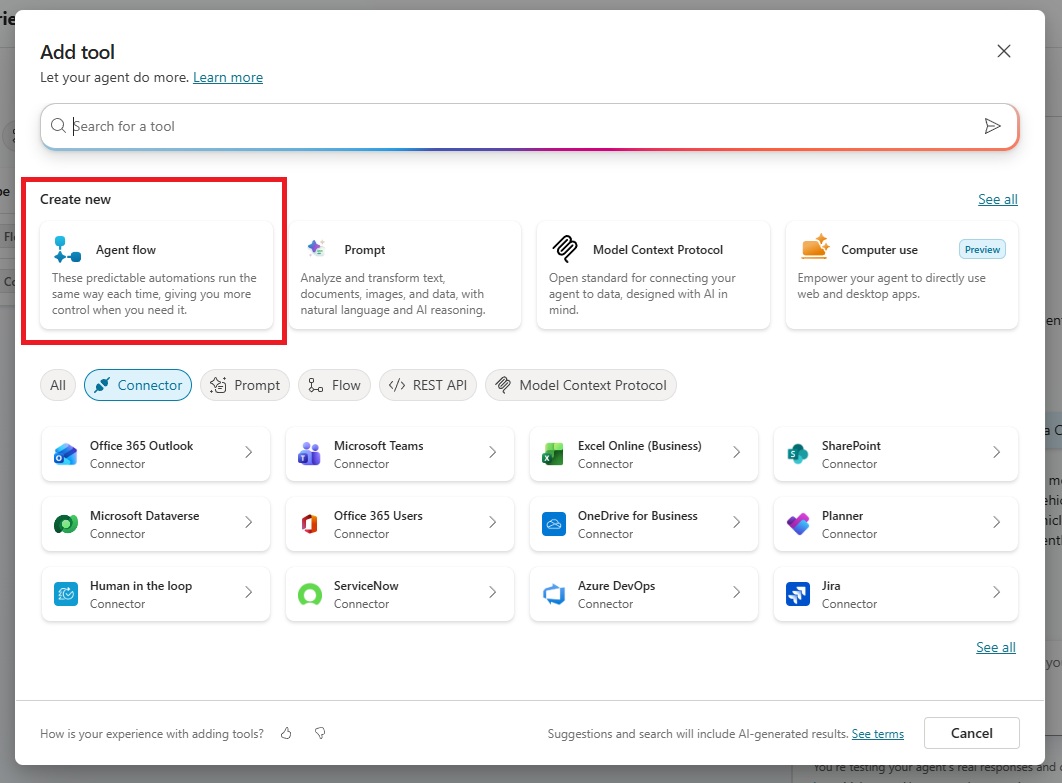Click See all next to Create new
The height and width of the screenshot is (783, 1062).
998,199
